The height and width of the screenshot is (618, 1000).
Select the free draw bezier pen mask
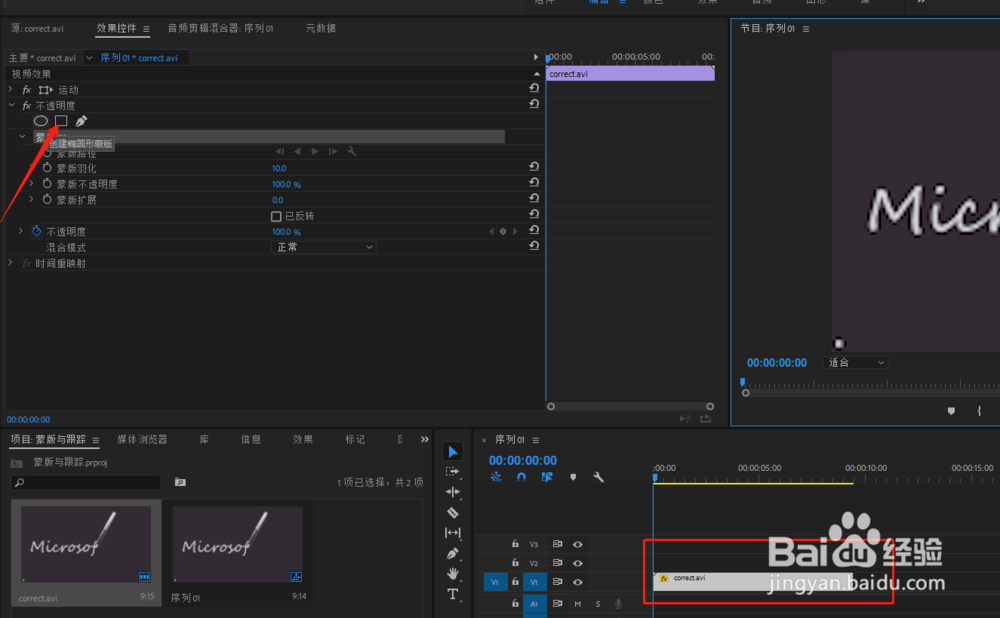[81, 121]
